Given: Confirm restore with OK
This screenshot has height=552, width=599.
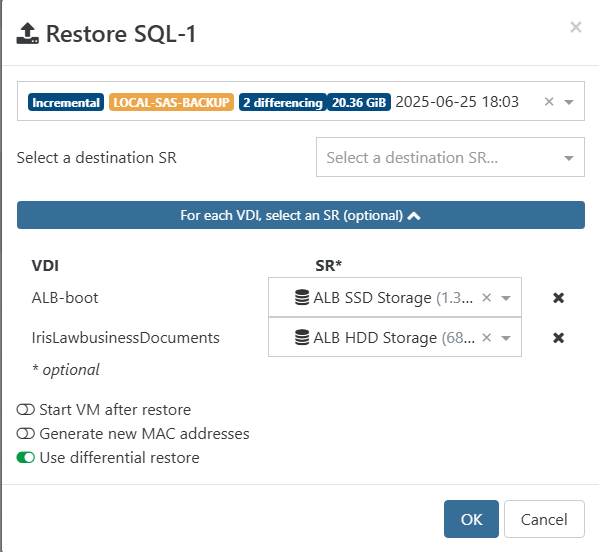Looking at the screenshot, I should click(x=471, y=519).
